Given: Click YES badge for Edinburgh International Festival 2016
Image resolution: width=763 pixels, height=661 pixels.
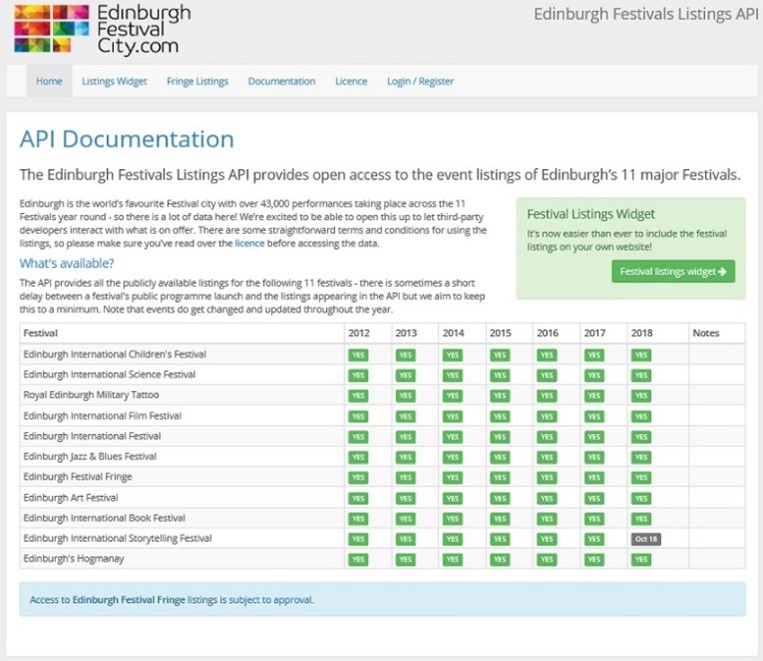Looking at the screenshot, I should 547,437.
